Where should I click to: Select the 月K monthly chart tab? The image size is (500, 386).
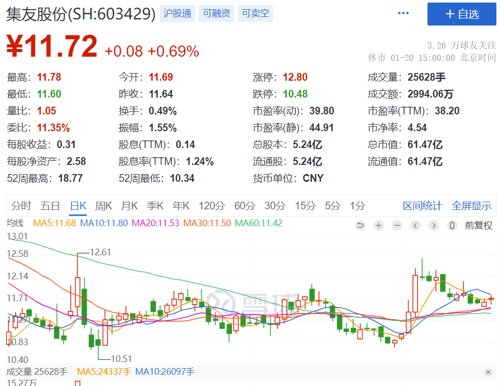(x=129, y=206)
